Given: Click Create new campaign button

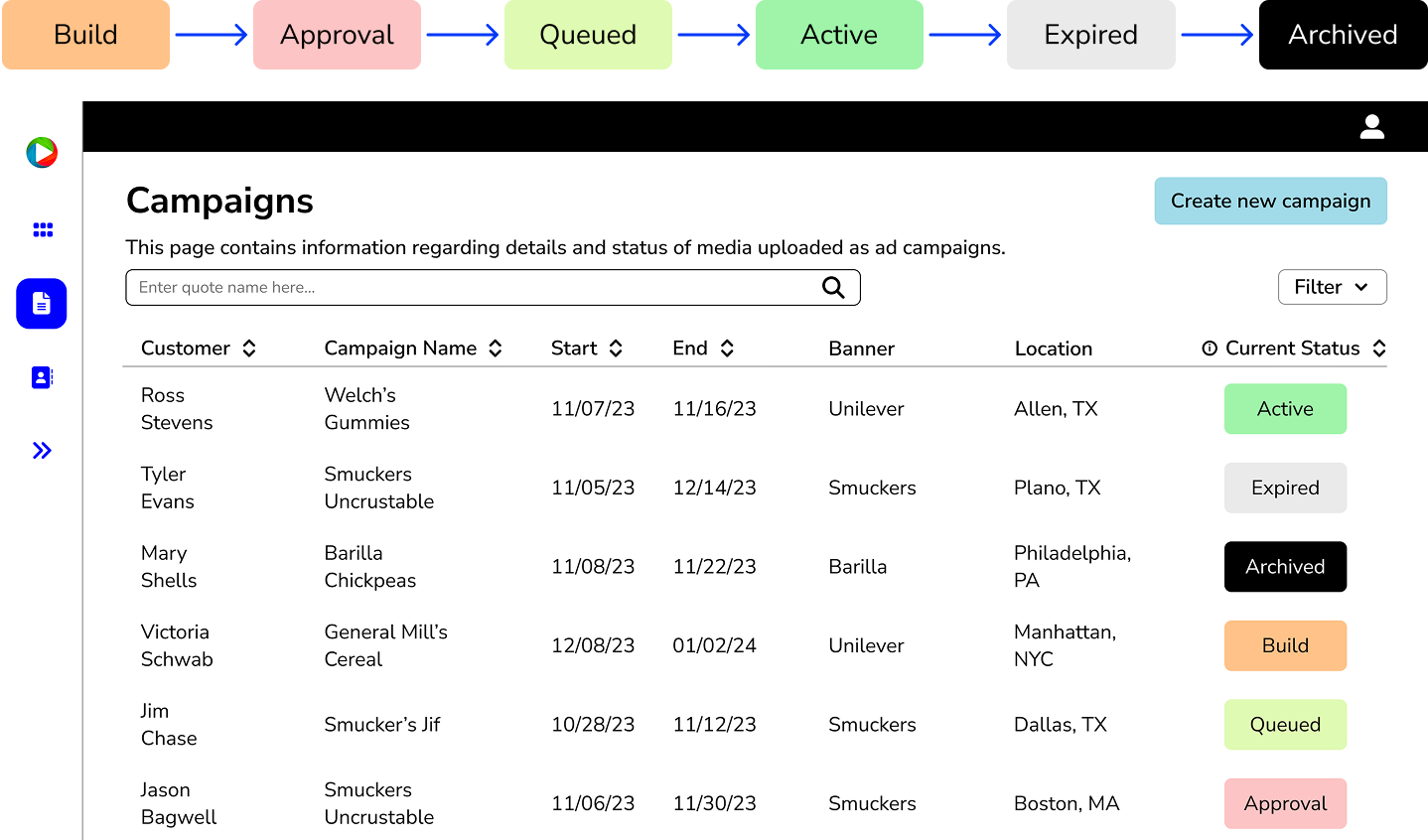Looking at the screenshot, I should (x=1270, y=201).
